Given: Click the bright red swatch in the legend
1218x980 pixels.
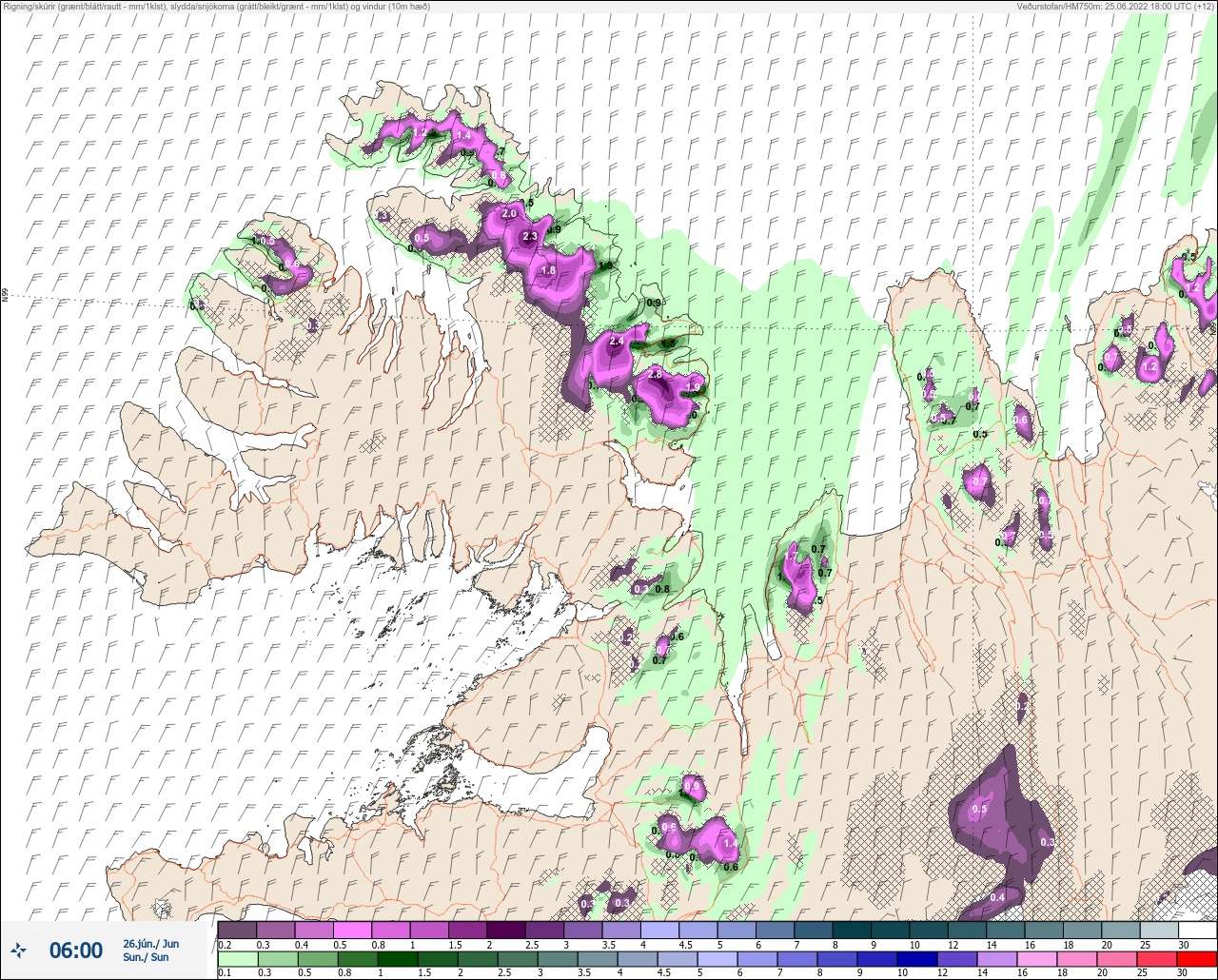Looking at the screenshot, I should coord(1197,959).
